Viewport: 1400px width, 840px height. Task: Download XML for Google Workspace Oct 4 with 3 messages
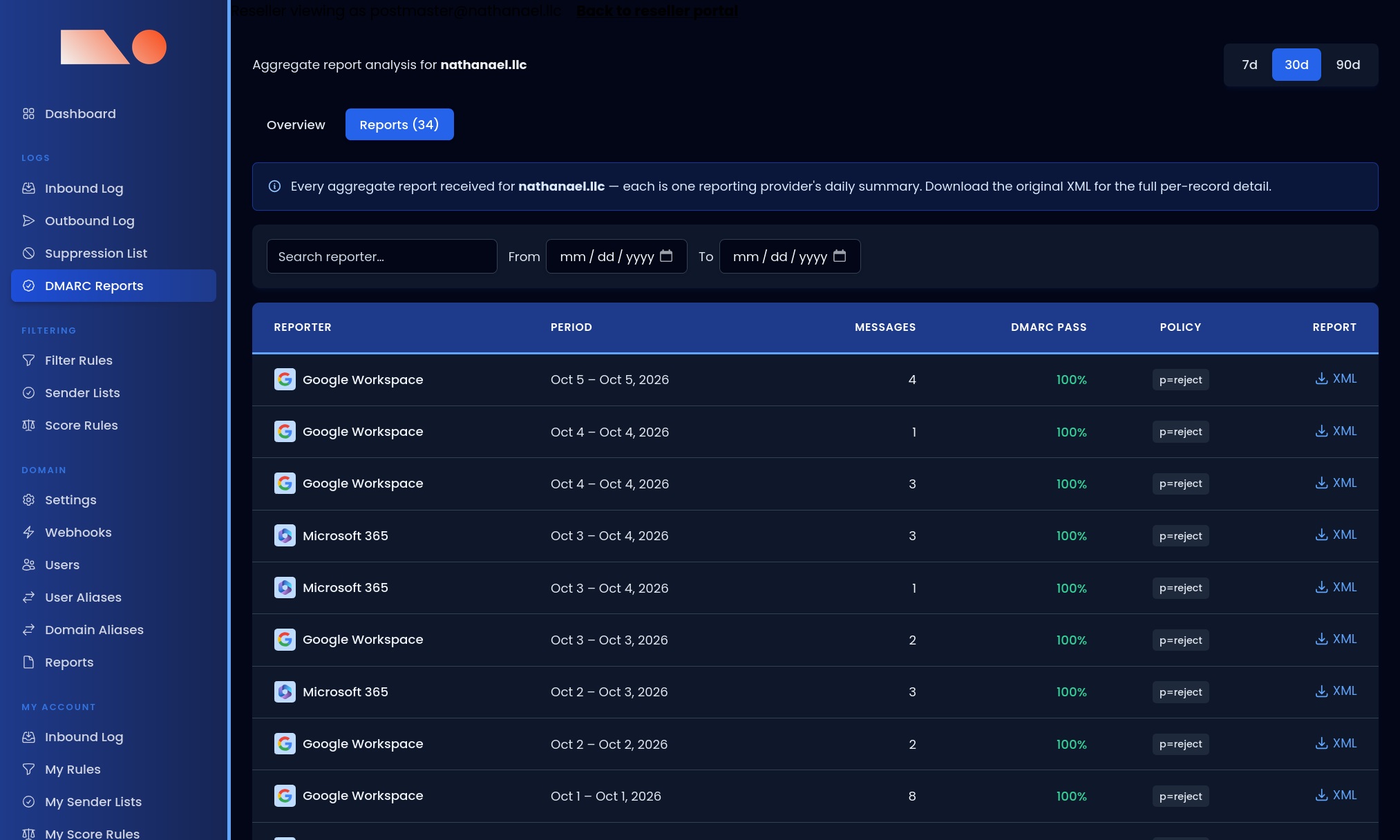pyautogui.click(x=1336, y=483)
